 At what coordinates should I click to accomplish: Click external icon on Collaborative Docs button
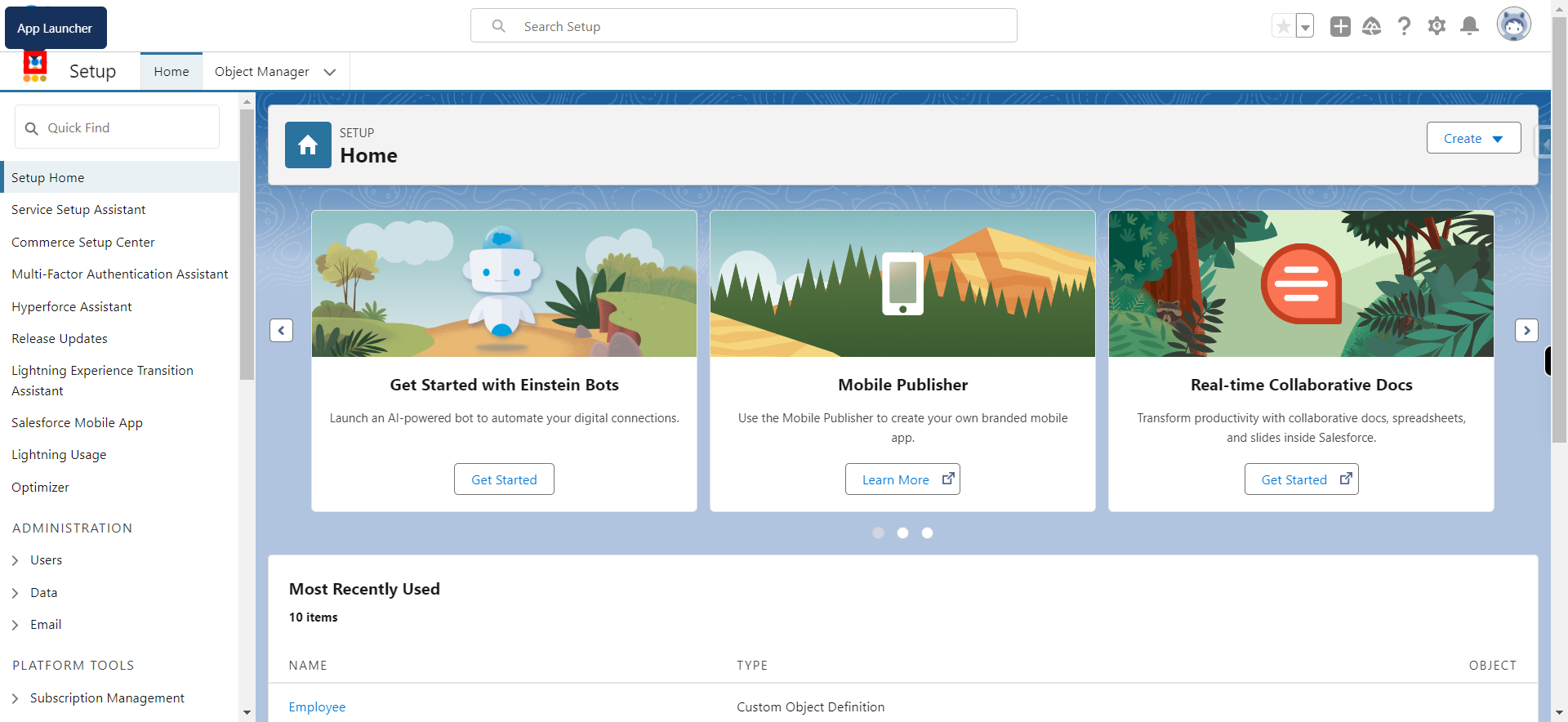1346,479
